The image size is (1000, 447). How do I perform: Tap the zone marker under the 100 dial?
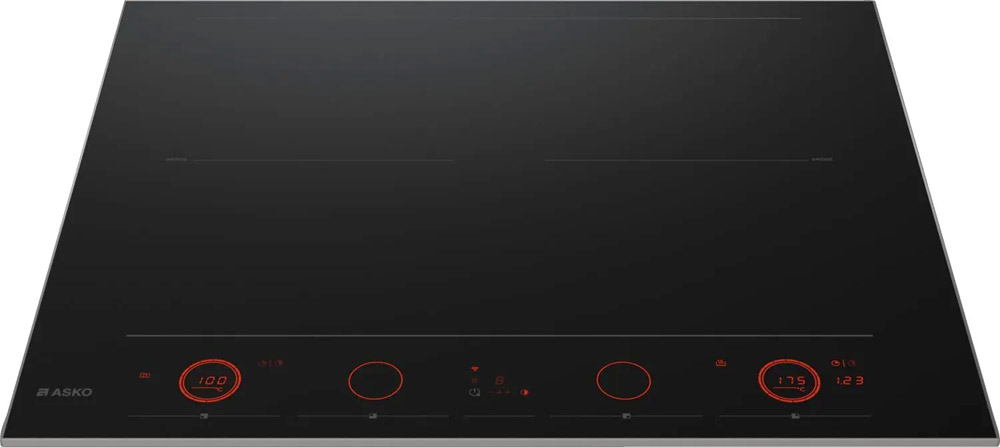[x=204, y=416]
